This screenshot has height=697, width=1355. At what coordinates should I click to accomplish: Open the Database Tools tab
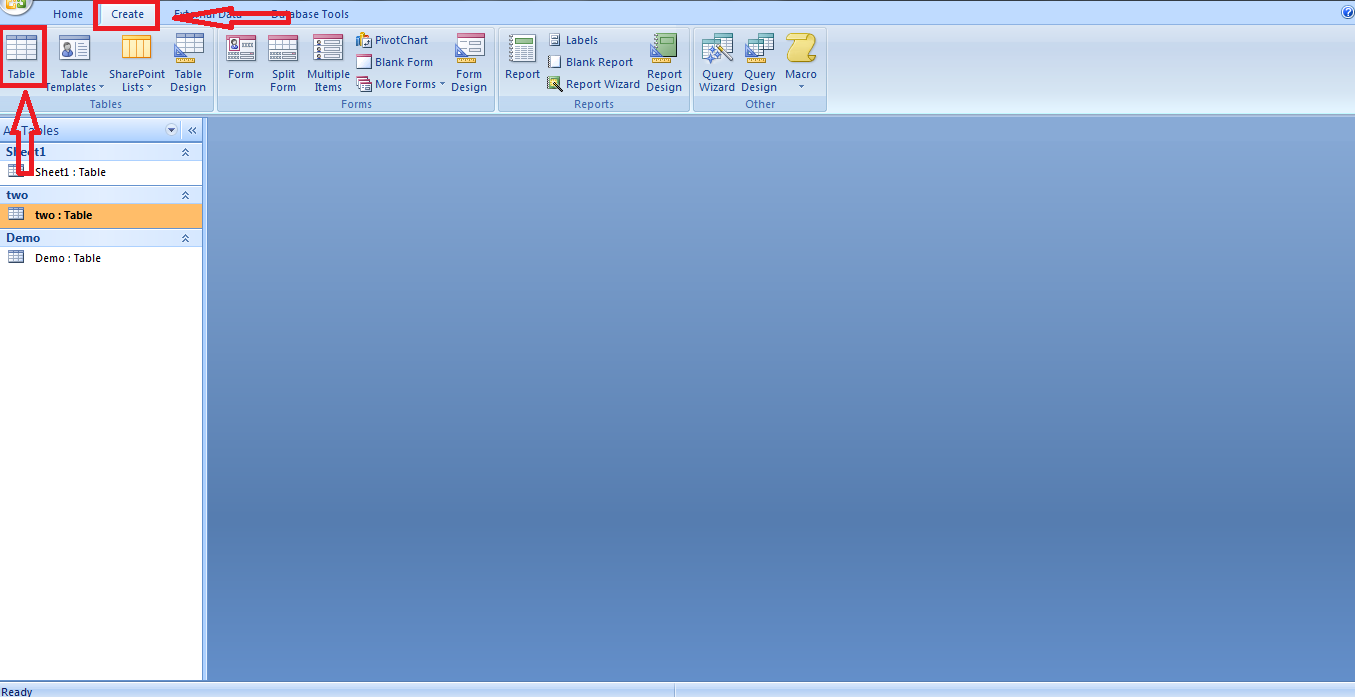coord(309,14)
